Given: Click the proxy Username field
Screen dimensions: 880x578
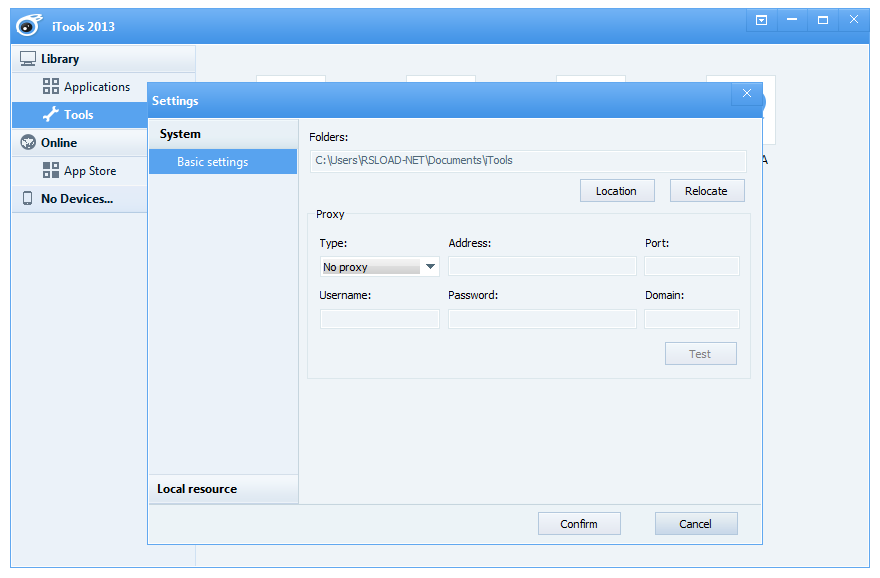Looking at the screenshot, I should pos(379,319).
